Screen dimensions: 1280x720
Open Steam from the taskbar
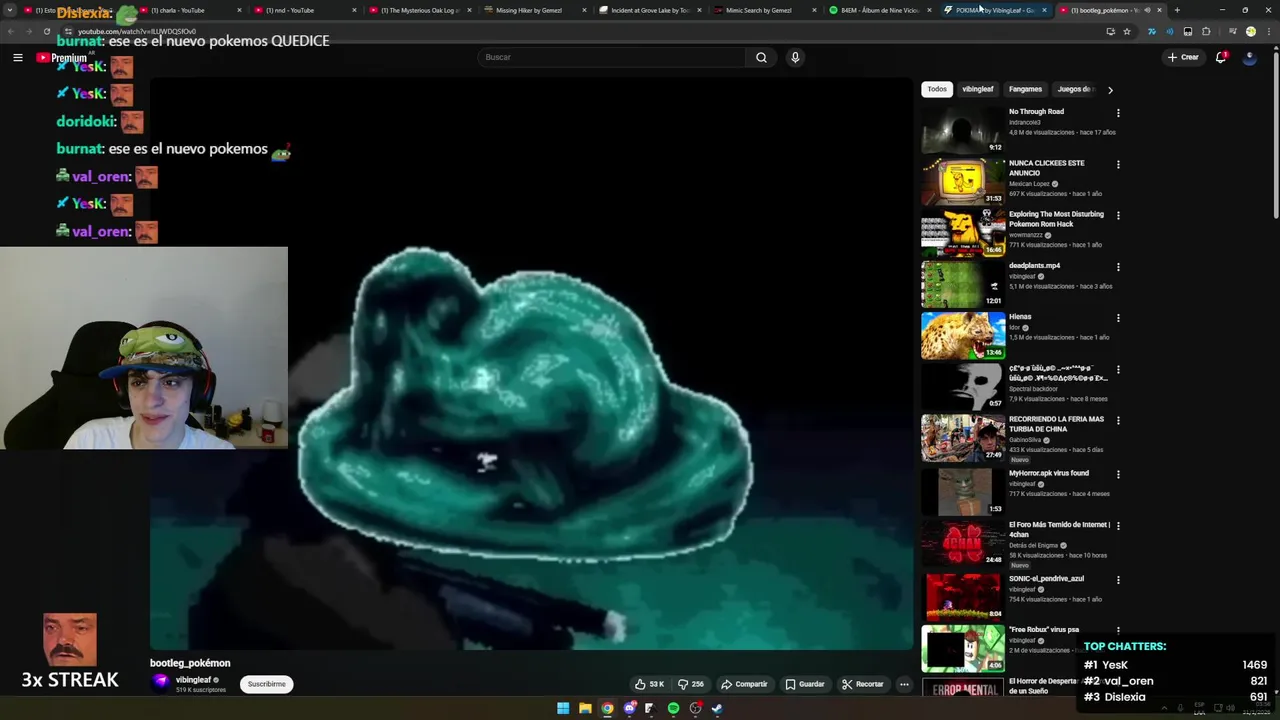[717, 708]
